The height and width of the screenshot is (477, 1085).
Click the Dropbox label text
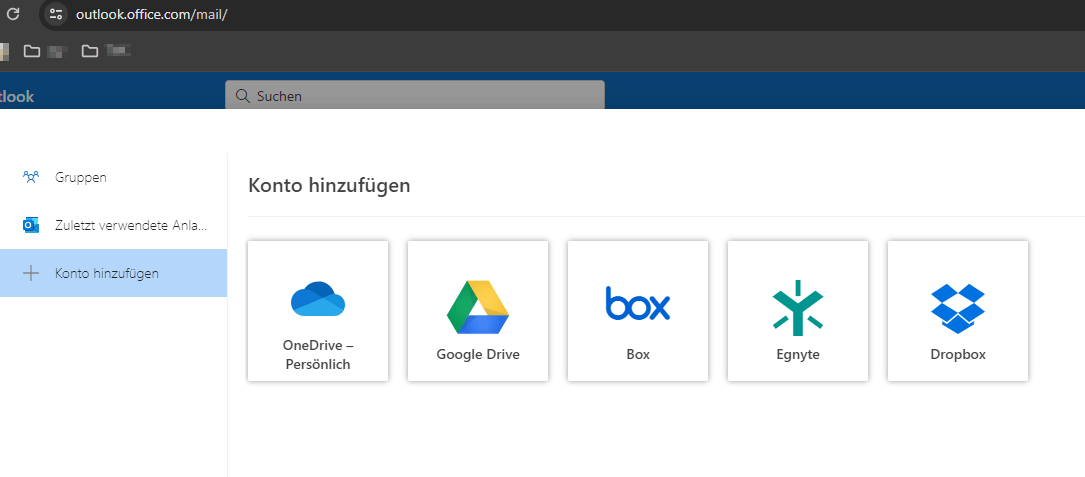(x=958, y=354)
